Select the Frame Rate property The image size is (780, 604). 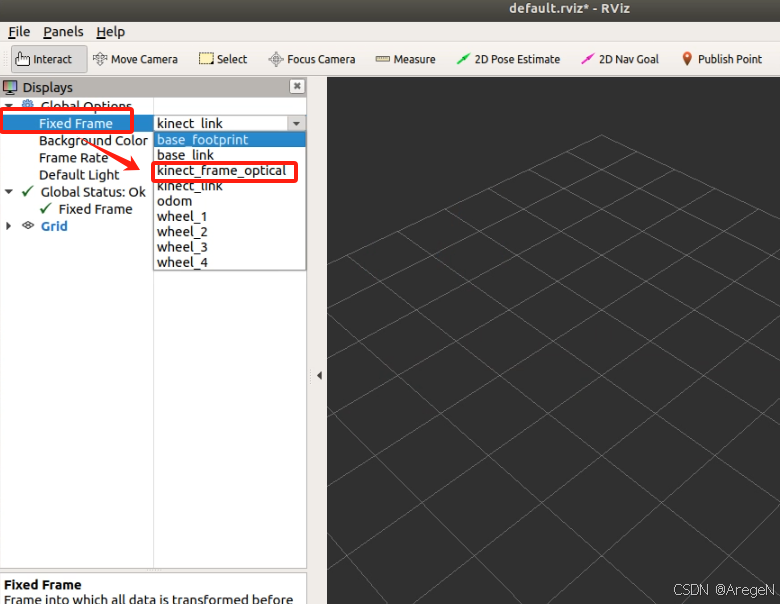73,158
